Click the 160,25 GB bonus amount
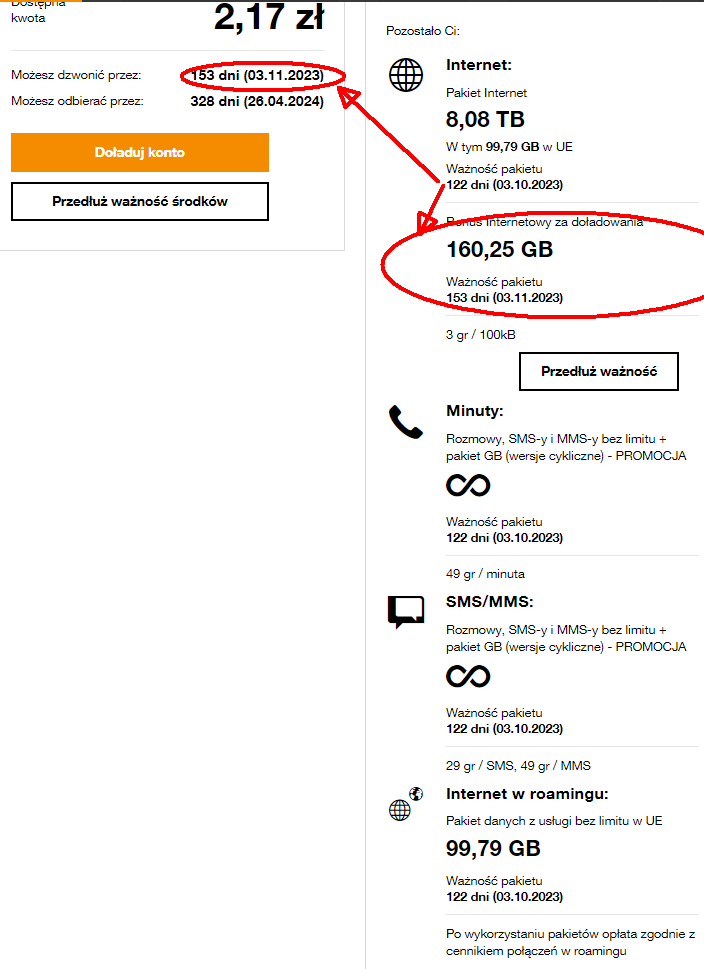This screenshot has height=969, width=704. point(499,249)
